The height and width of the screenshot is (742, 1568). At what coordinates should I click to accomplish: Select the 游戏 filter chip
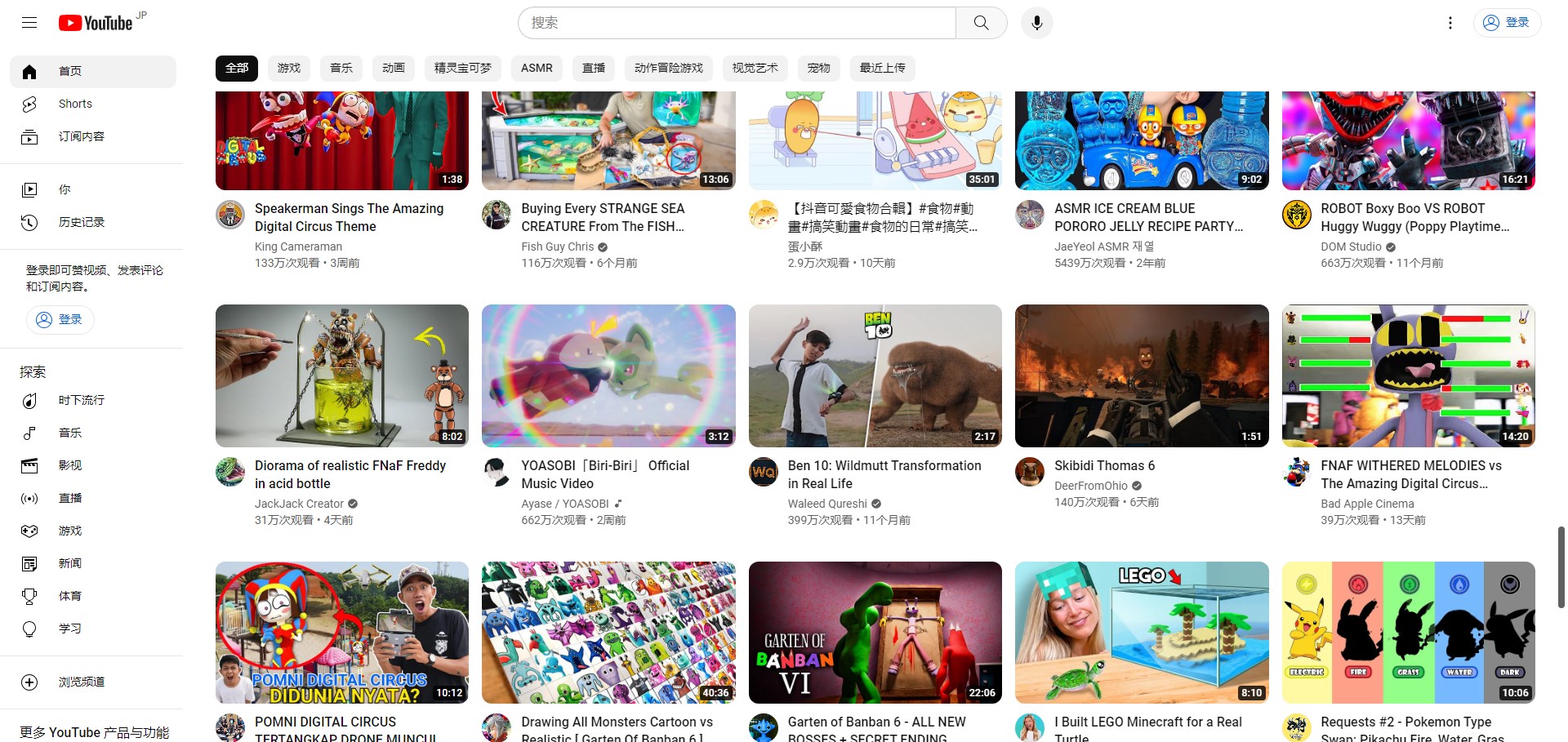pyautogui.click(x=289, y=69)
